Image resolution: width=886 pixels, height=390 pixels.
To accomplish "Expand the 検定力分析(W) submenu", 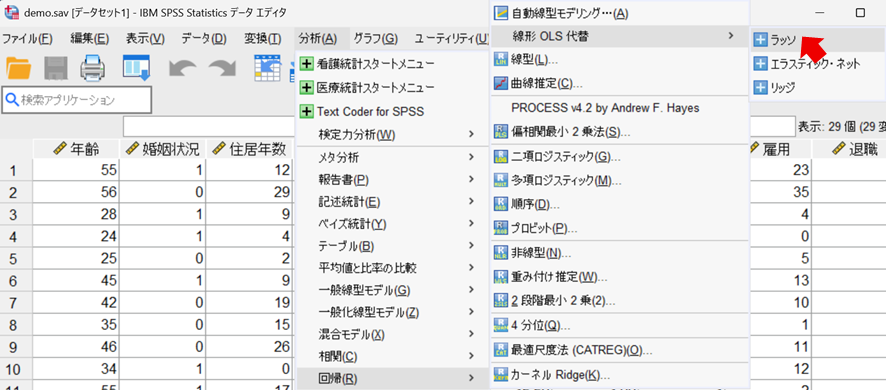I will 392,135.
